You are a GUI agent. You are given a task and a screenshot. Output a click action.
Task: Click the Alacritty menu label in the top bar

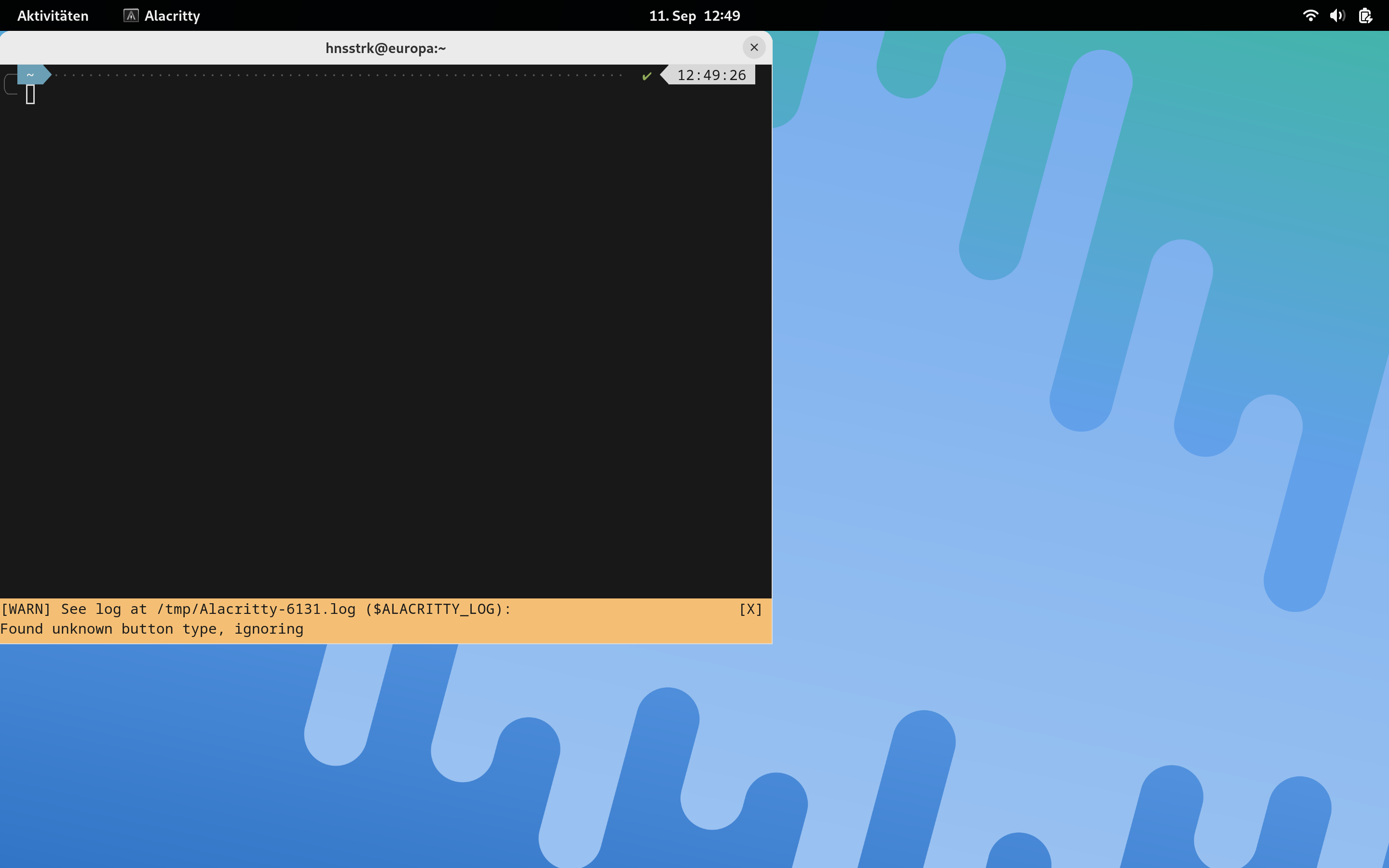tap(171, 15)
